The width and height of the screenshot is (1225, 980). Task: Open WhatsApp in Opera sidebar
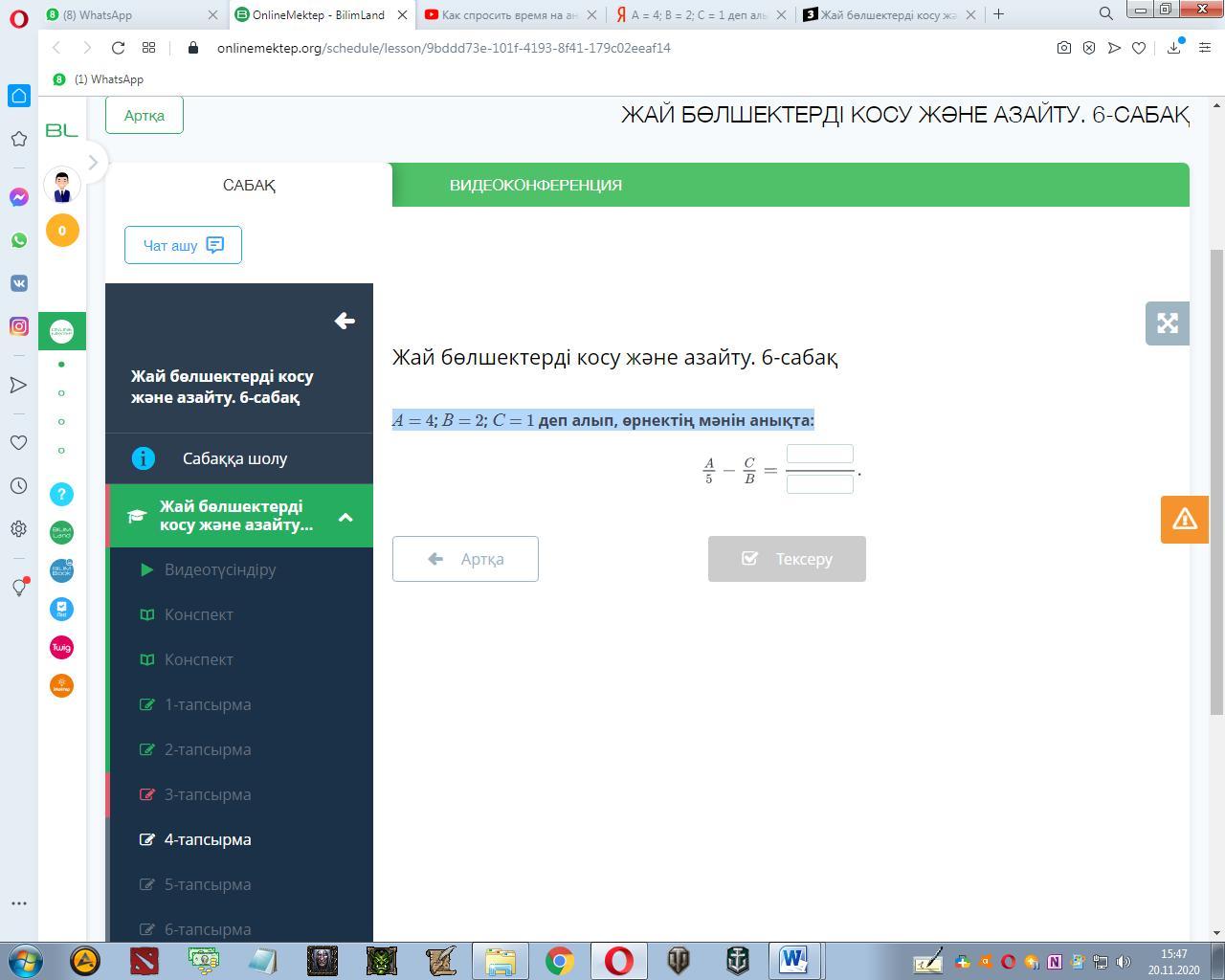(19, 240)
